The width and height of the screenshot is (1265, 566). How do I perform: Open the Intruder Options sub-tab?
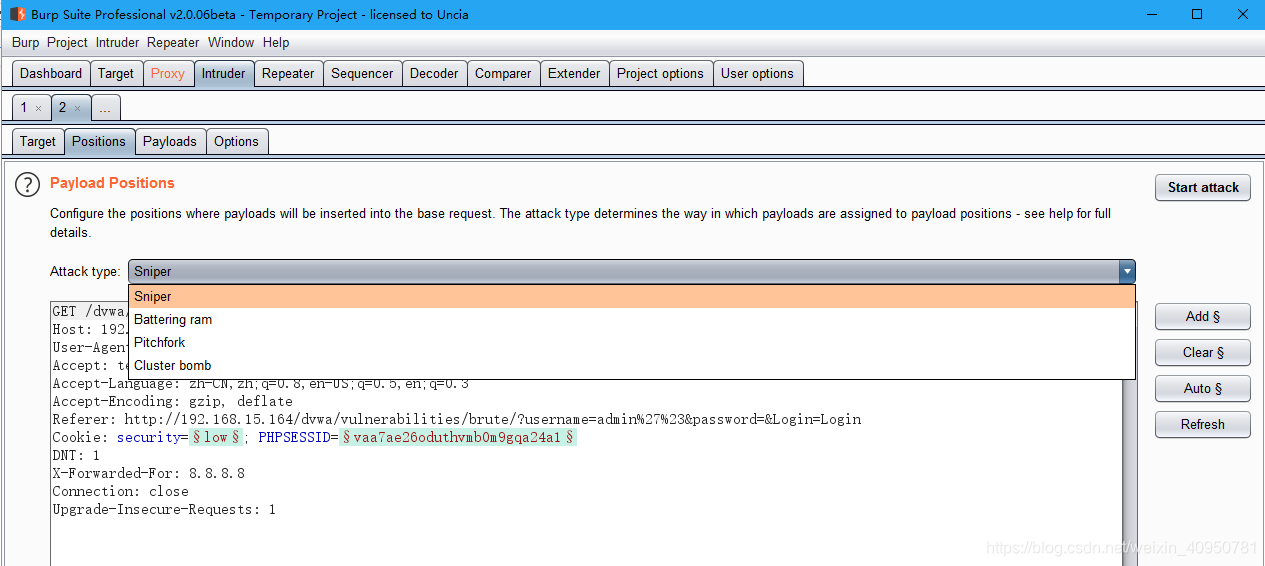(x=236, y=141)
